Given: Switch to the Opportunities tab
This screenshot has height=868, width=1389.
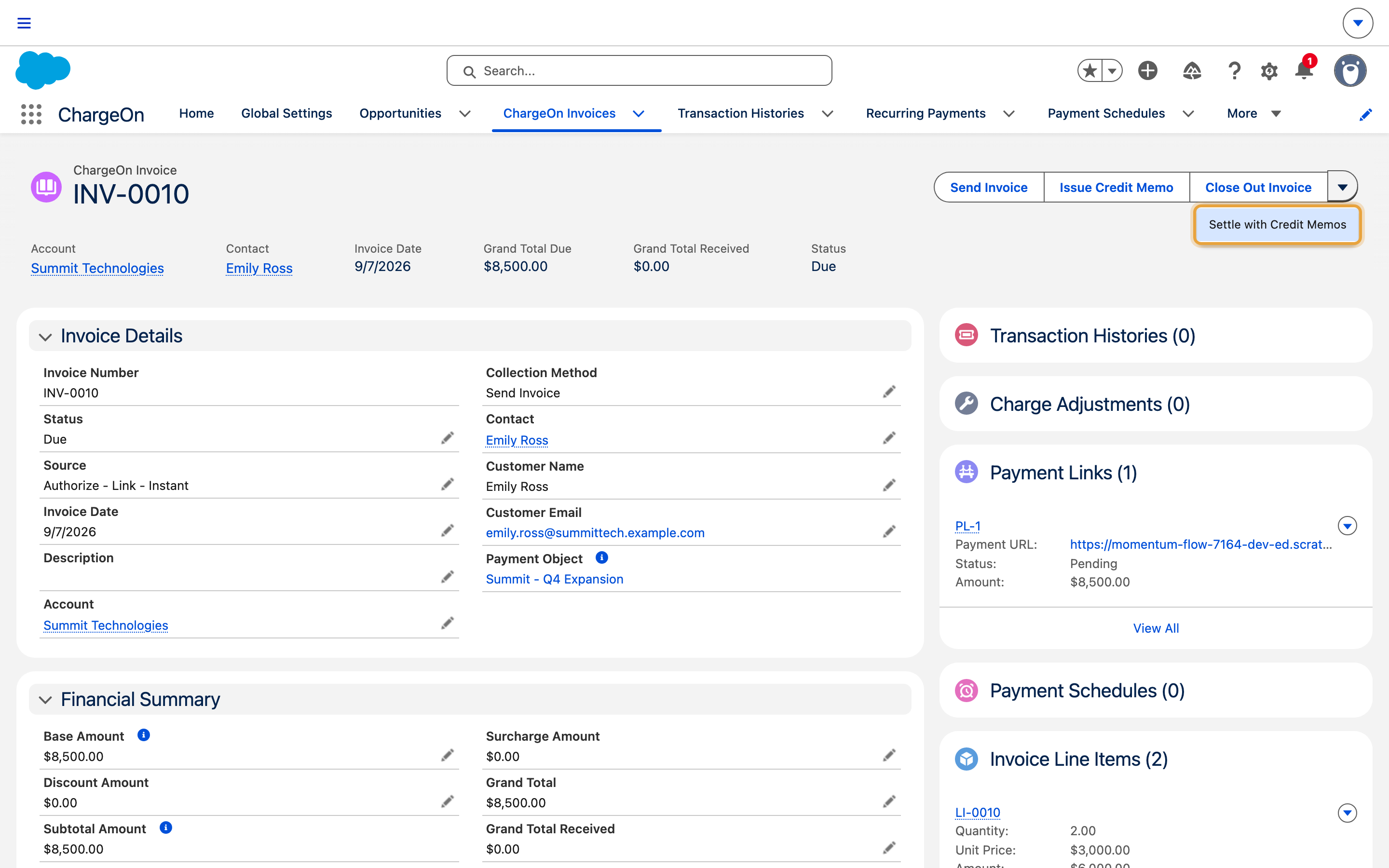Looking at the screenshot, I should (x=400, y=114).
